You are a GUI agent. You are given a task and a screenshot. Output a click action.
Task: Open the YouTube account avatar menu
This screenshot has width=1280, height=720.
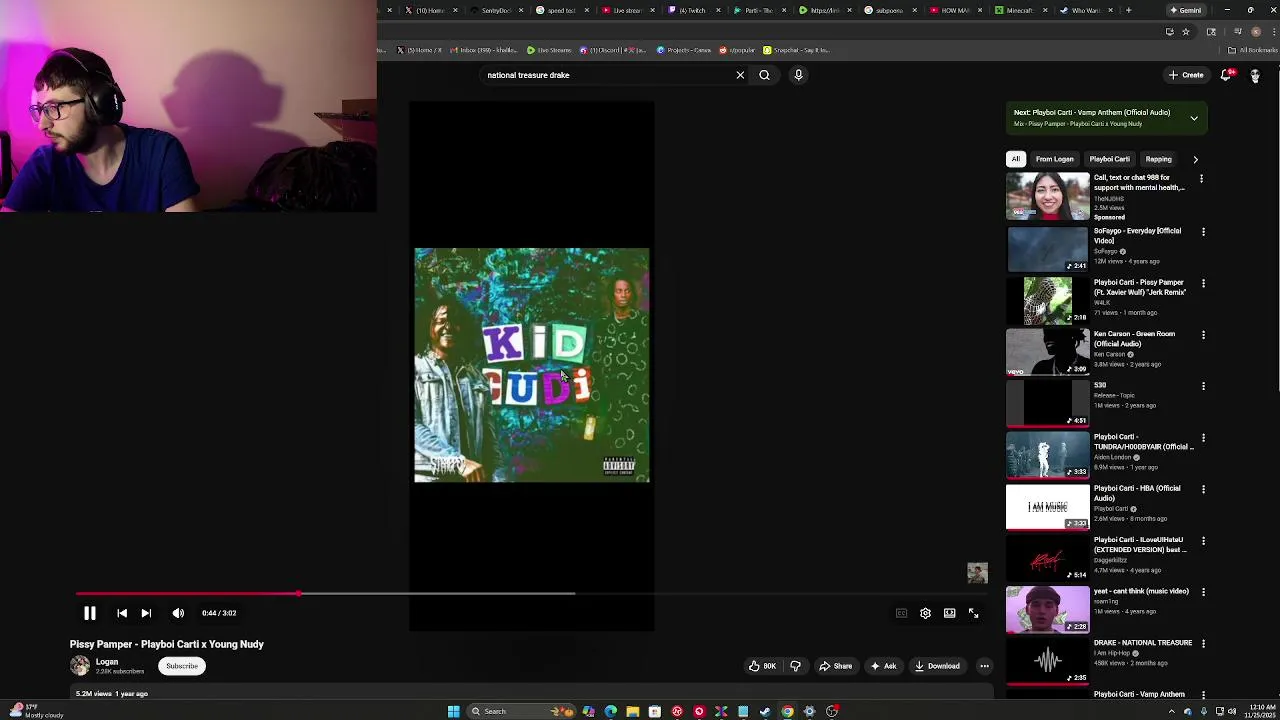(x=1255, y=75)
